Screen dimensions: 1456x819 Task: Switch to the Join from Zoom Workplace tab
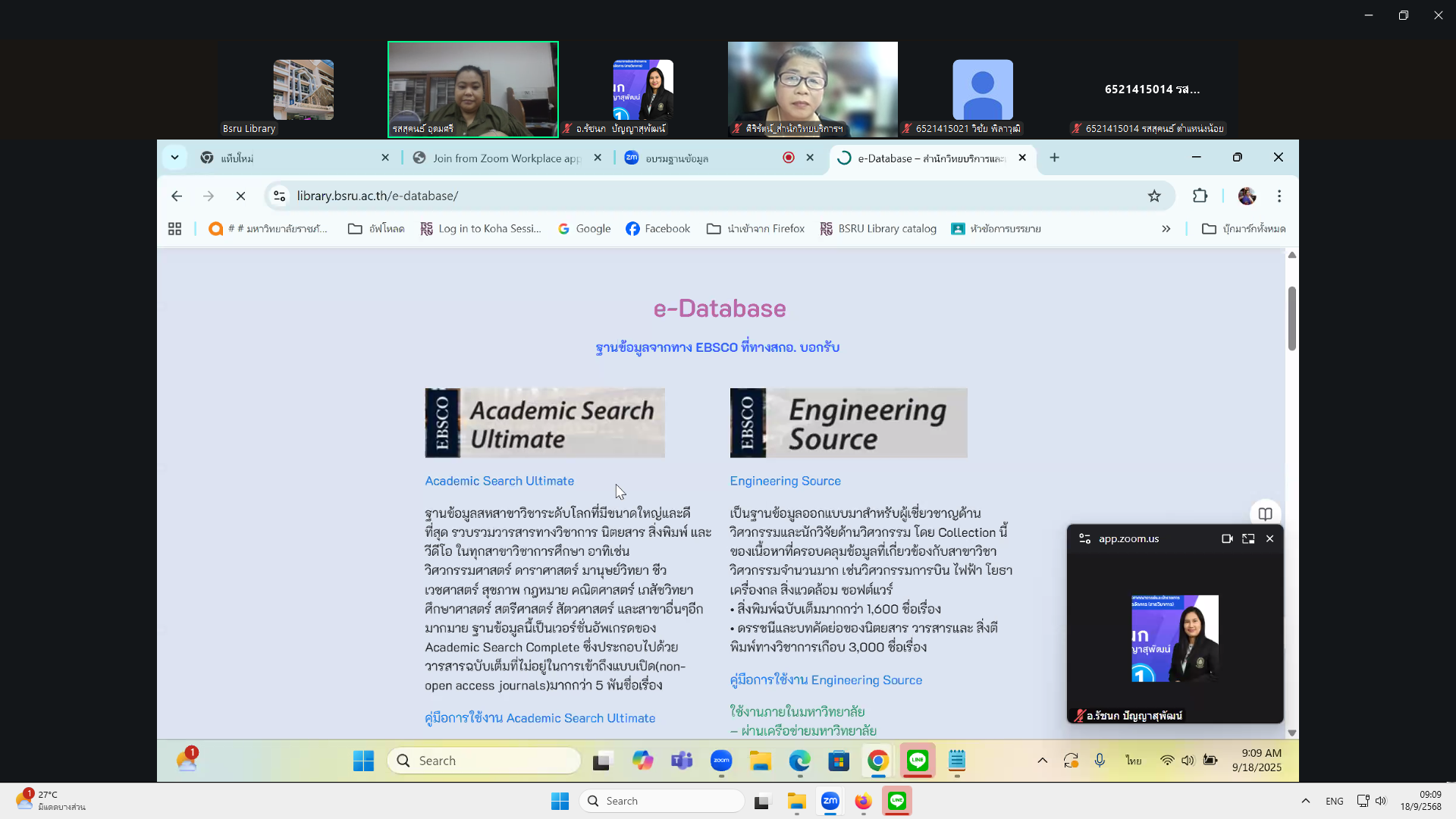(x=507, y=158)
